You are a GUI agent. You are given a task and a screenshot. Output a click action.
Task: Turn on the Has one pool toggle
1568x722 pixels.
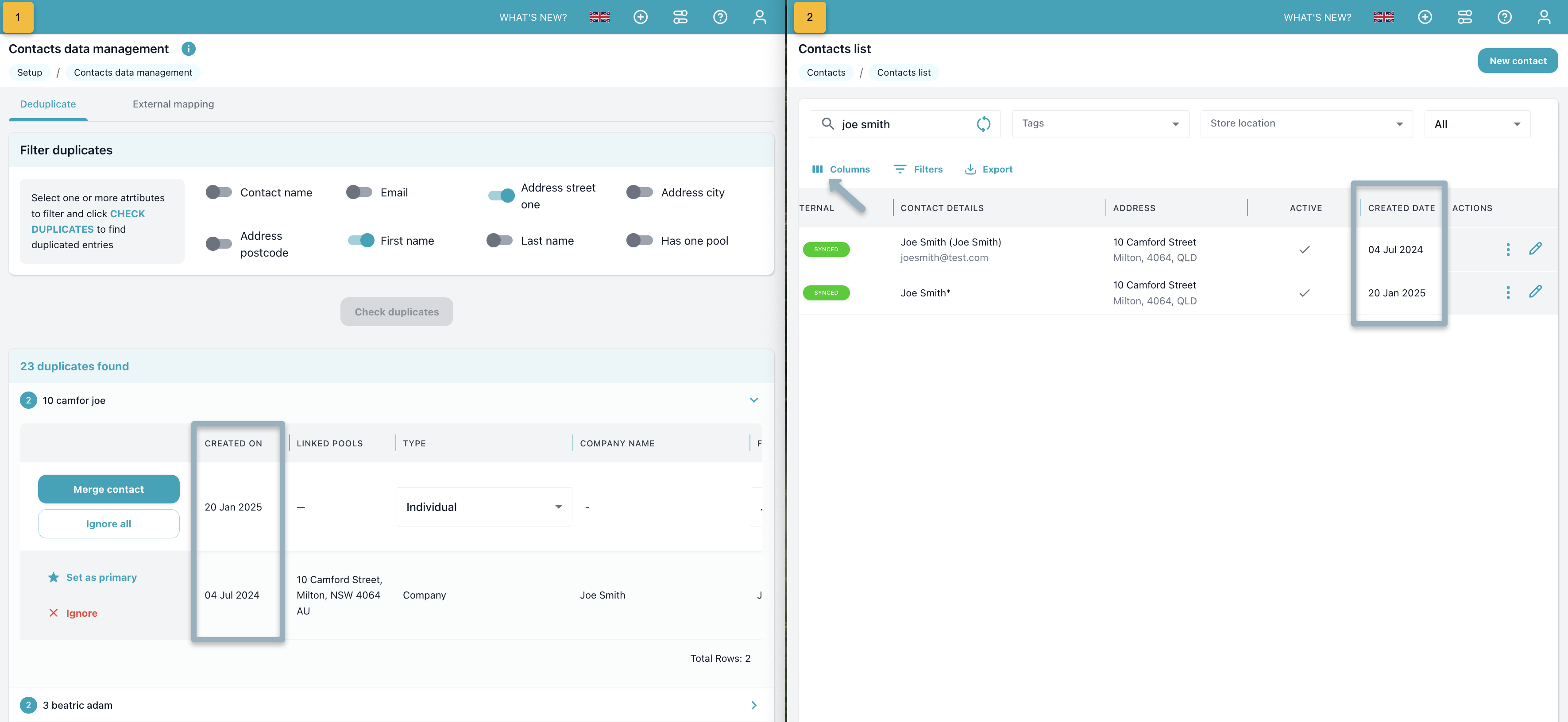pyautogui.click(x=639, y=240)
